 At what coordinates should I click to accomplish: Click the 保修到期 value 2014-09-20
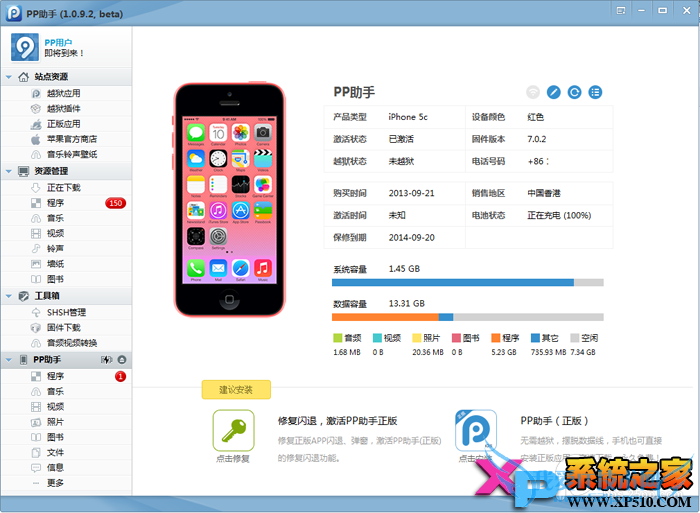[x=412, y=238]
